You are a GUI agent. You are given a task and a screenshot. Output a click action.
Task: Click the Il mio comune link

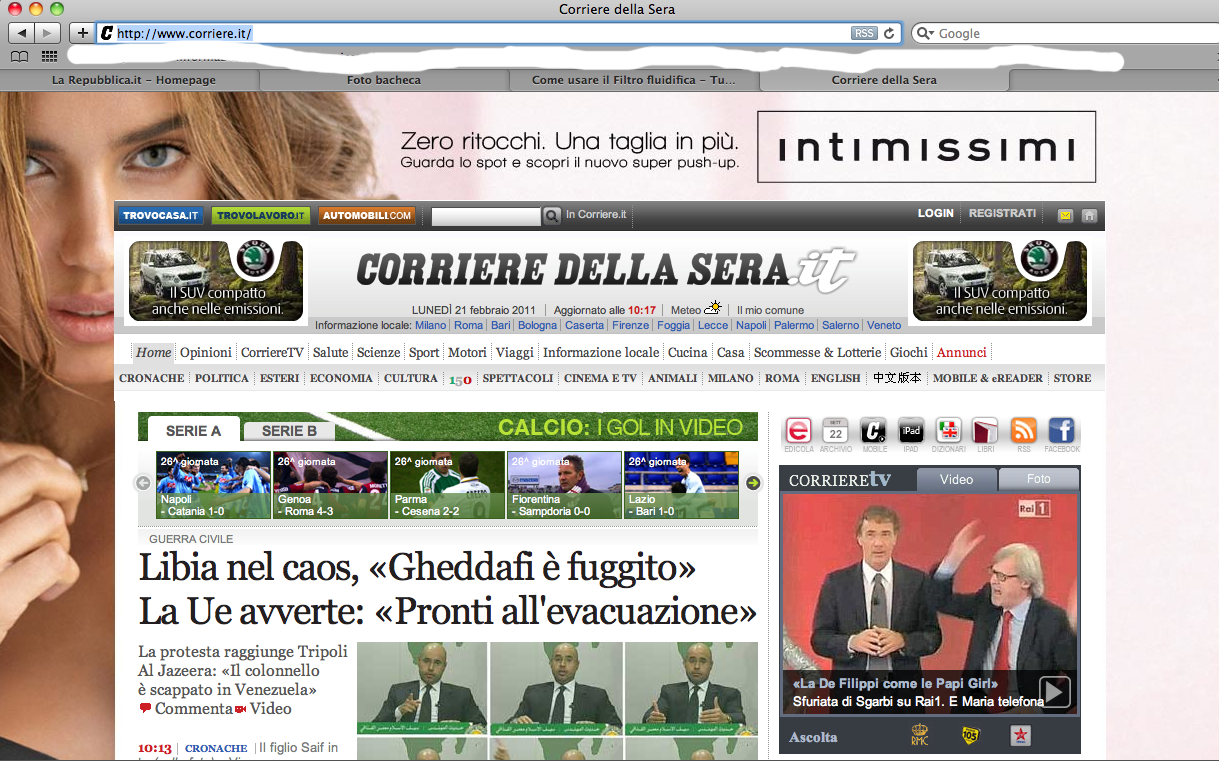click(x=771, y=310)
